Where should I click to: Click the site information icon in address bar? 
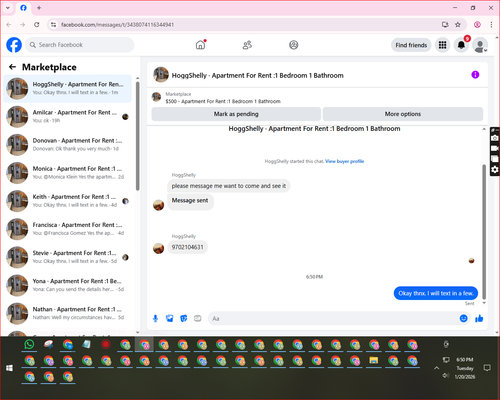pos(53,25)
